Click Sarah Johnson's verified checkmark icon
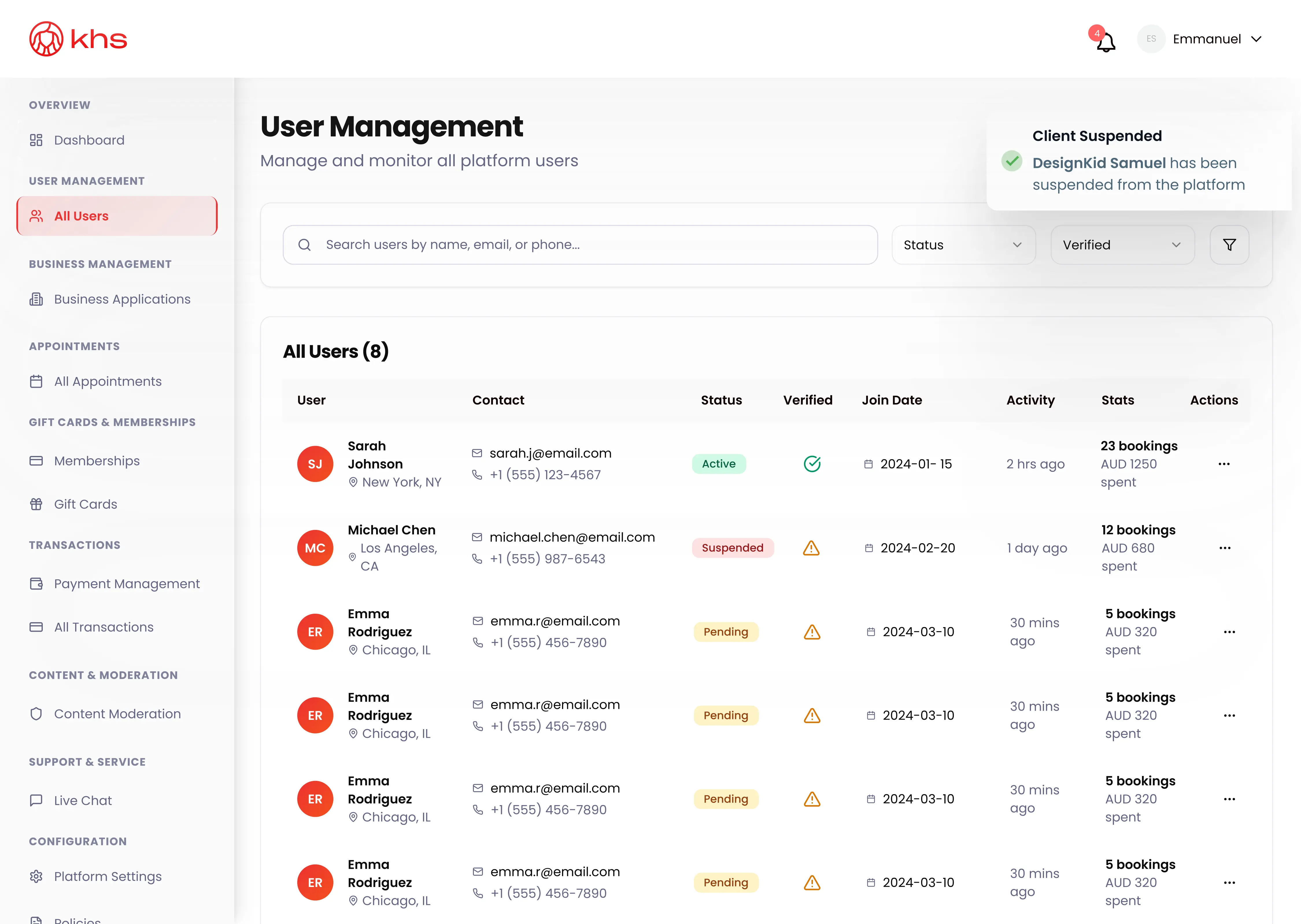This screenshot has height=924, width=1301. point(812,464)
